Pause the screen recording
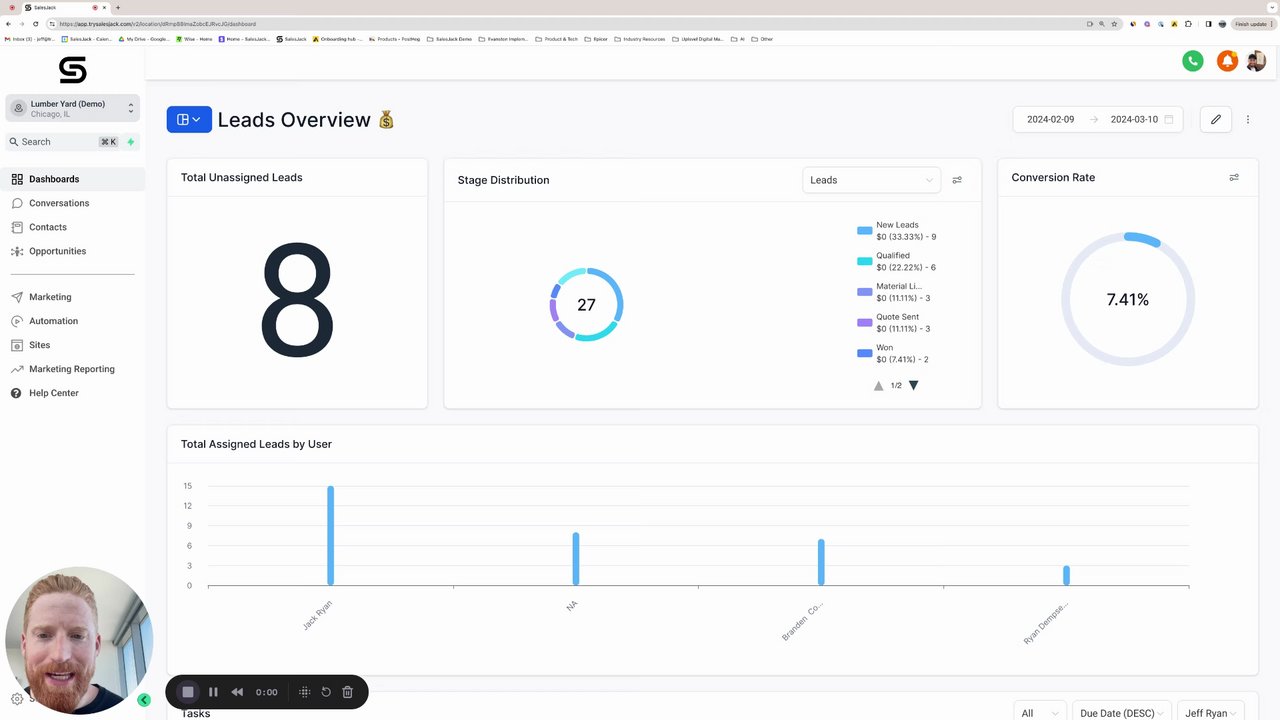Image resolution: width=1280 pixels, height=720 pixels. tap(213, 692)
